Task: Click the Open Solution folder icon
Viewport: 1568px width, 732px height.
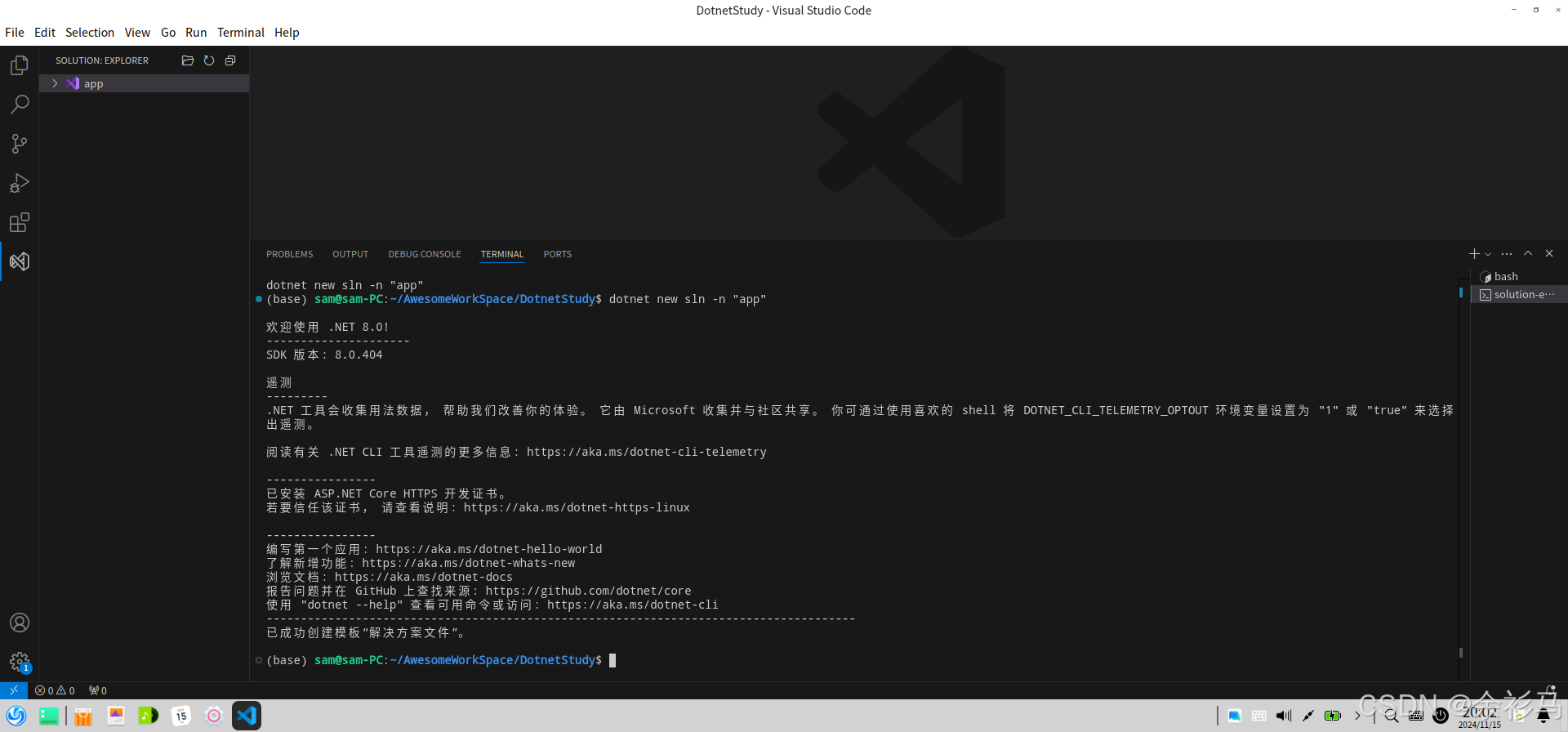Action: [188, 60]
